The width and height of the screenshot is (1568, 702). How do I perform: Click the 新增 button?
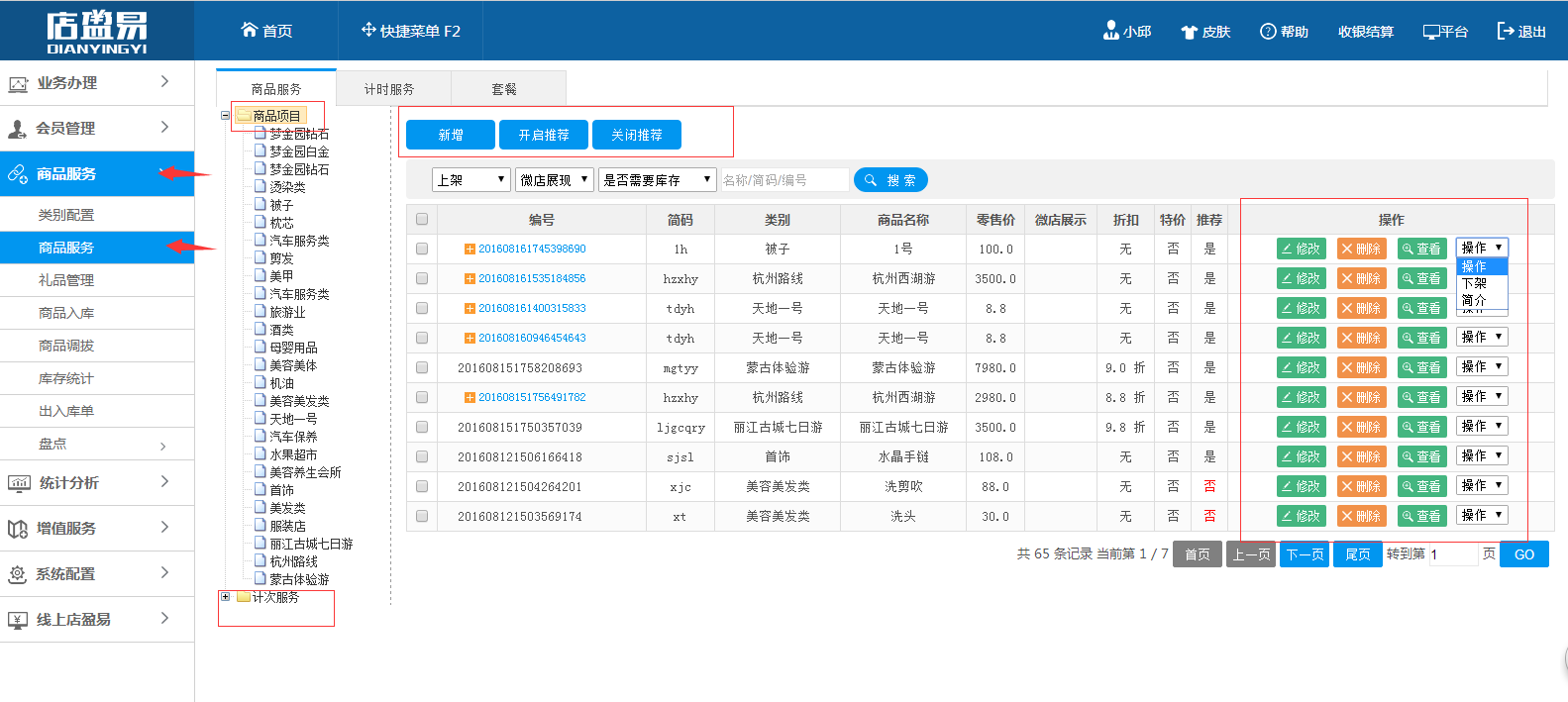(451, 135)
